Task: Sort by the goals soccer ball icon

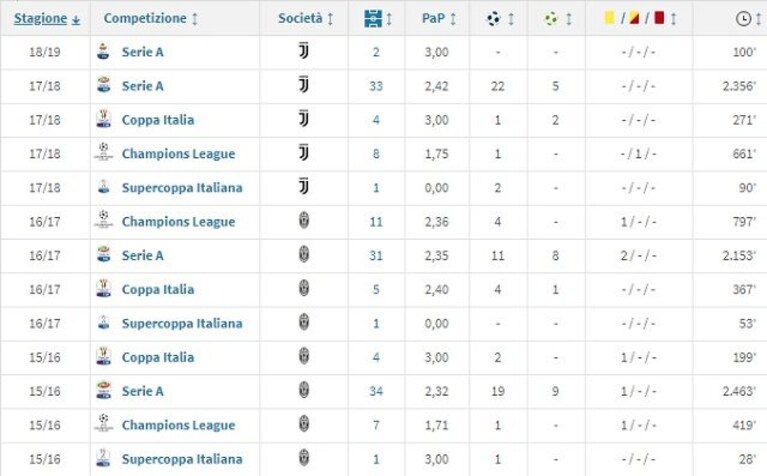Action: coord(494,19)
